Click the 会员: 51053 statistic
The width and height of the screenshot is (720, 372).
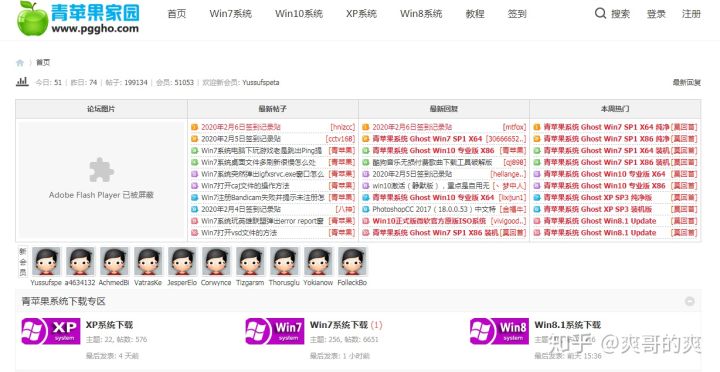pyautogui.click(x=175, y=83)
